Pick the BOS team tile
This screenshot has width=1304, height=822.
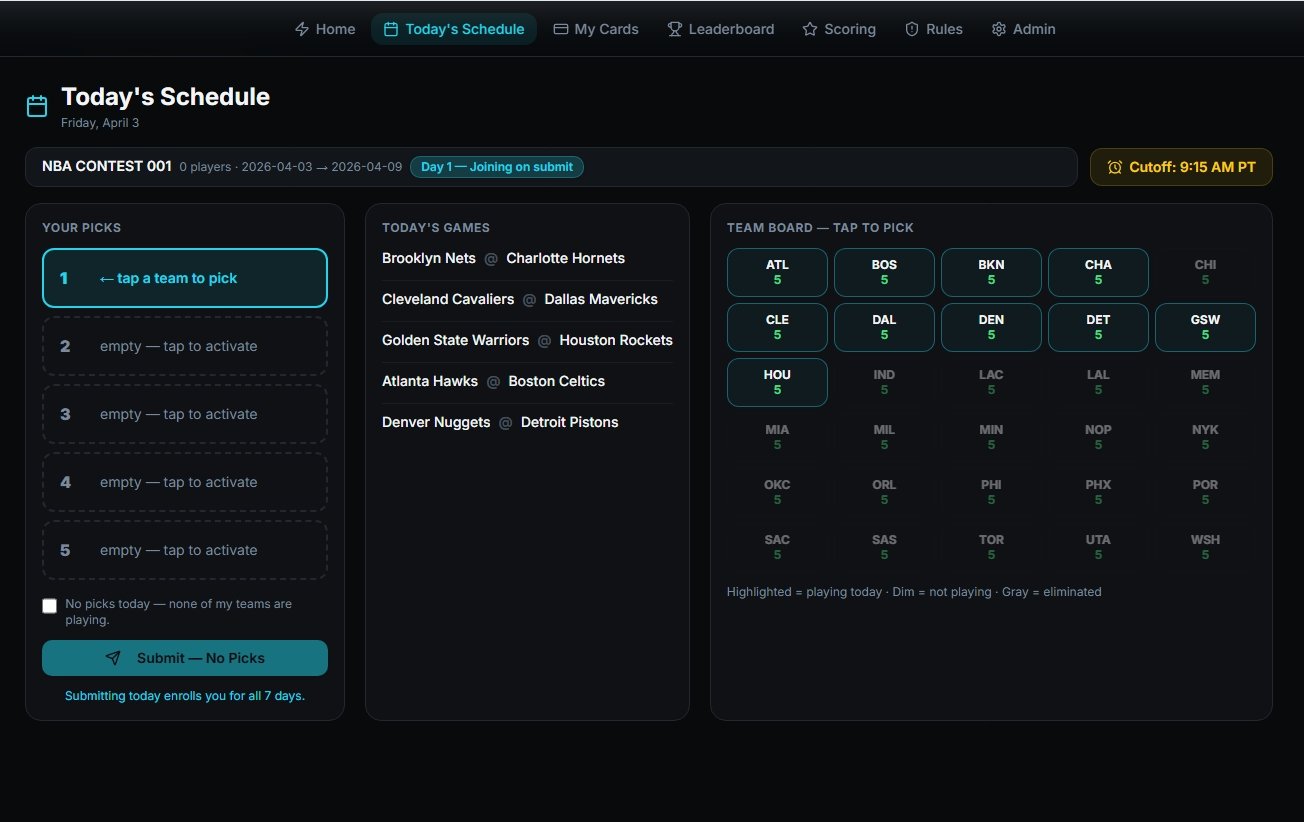(x=884, y=272)
